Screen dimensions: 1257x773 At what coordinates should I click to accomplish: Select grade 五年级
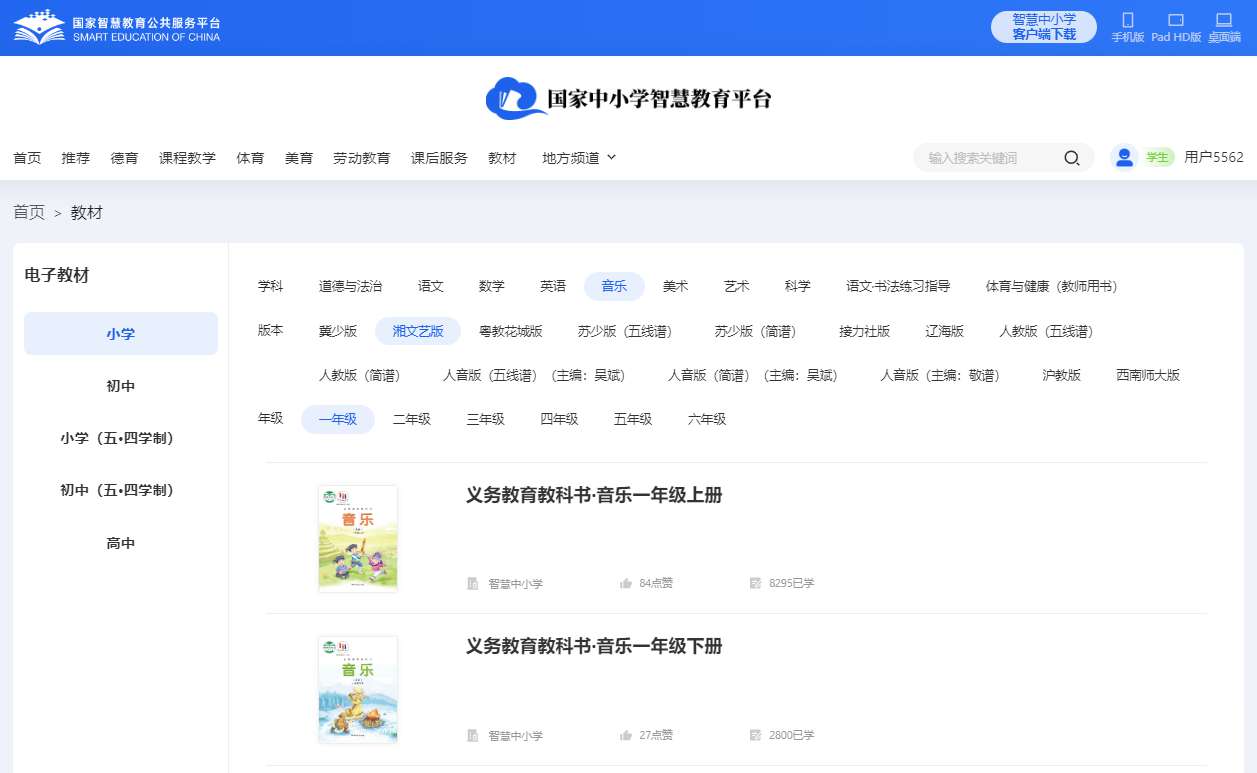click(633, 419)
